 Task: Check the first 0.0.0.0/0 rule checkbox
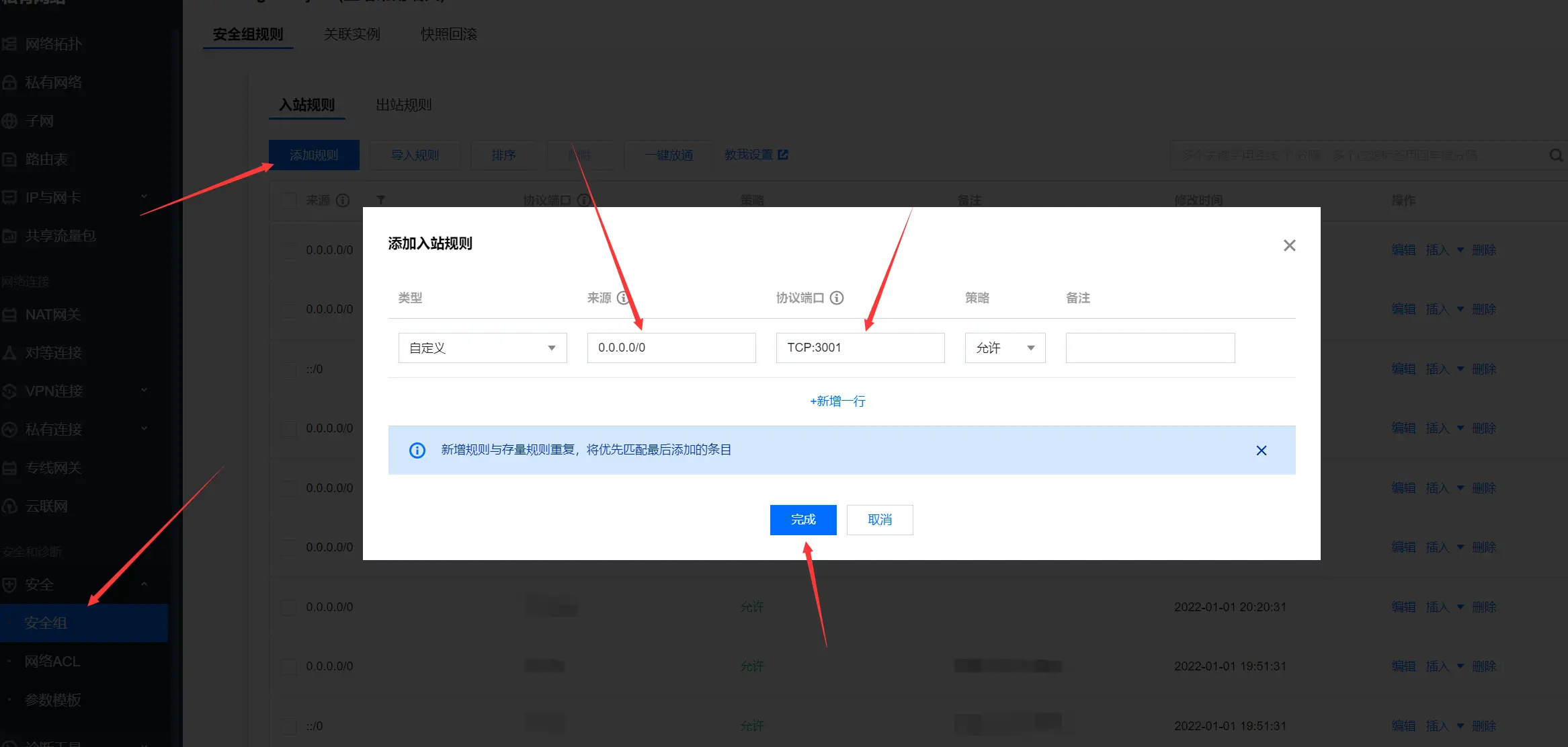[289, 249]
